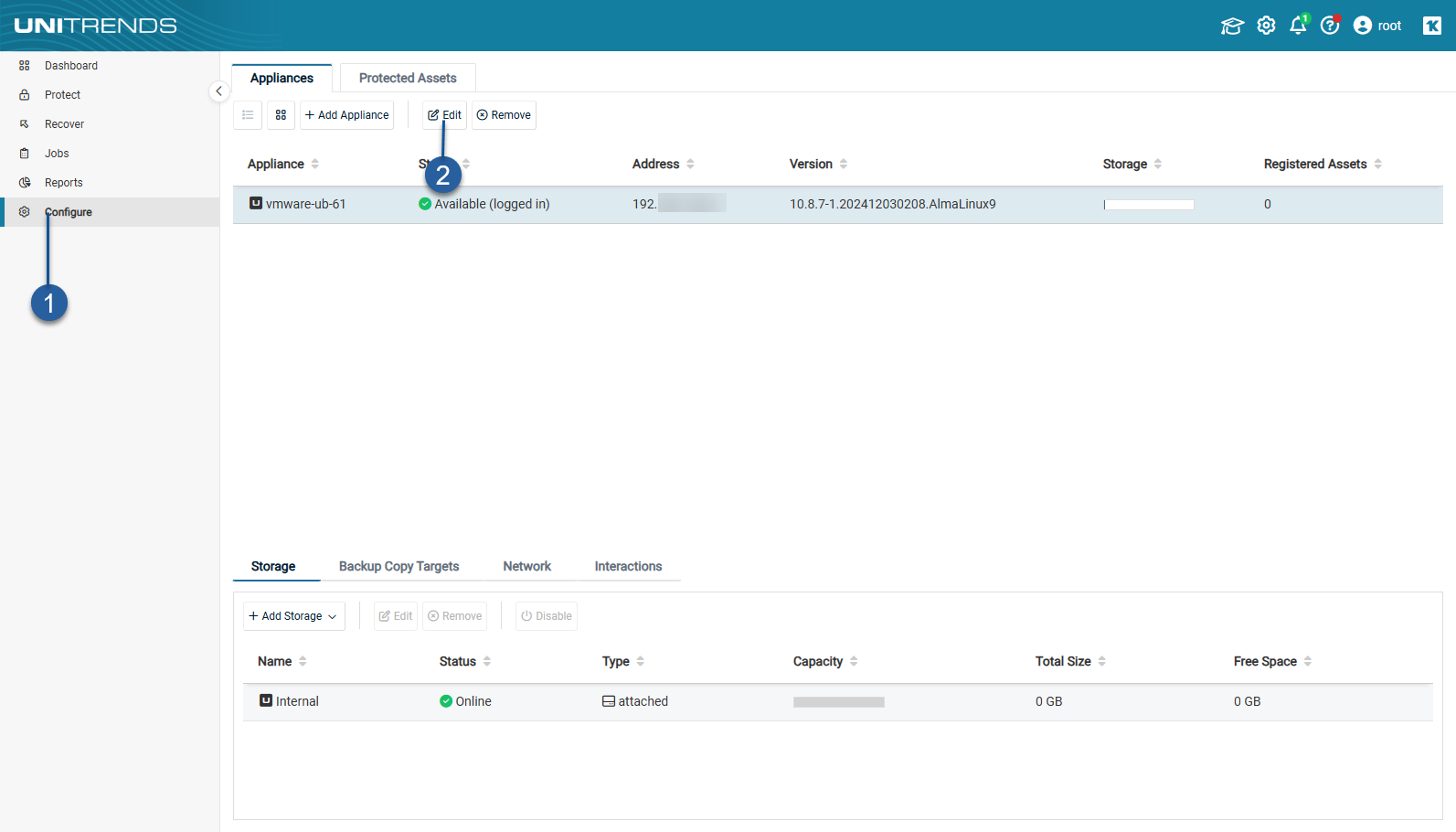
Task: Click the attached type disk icon
Action: point(609,701)
